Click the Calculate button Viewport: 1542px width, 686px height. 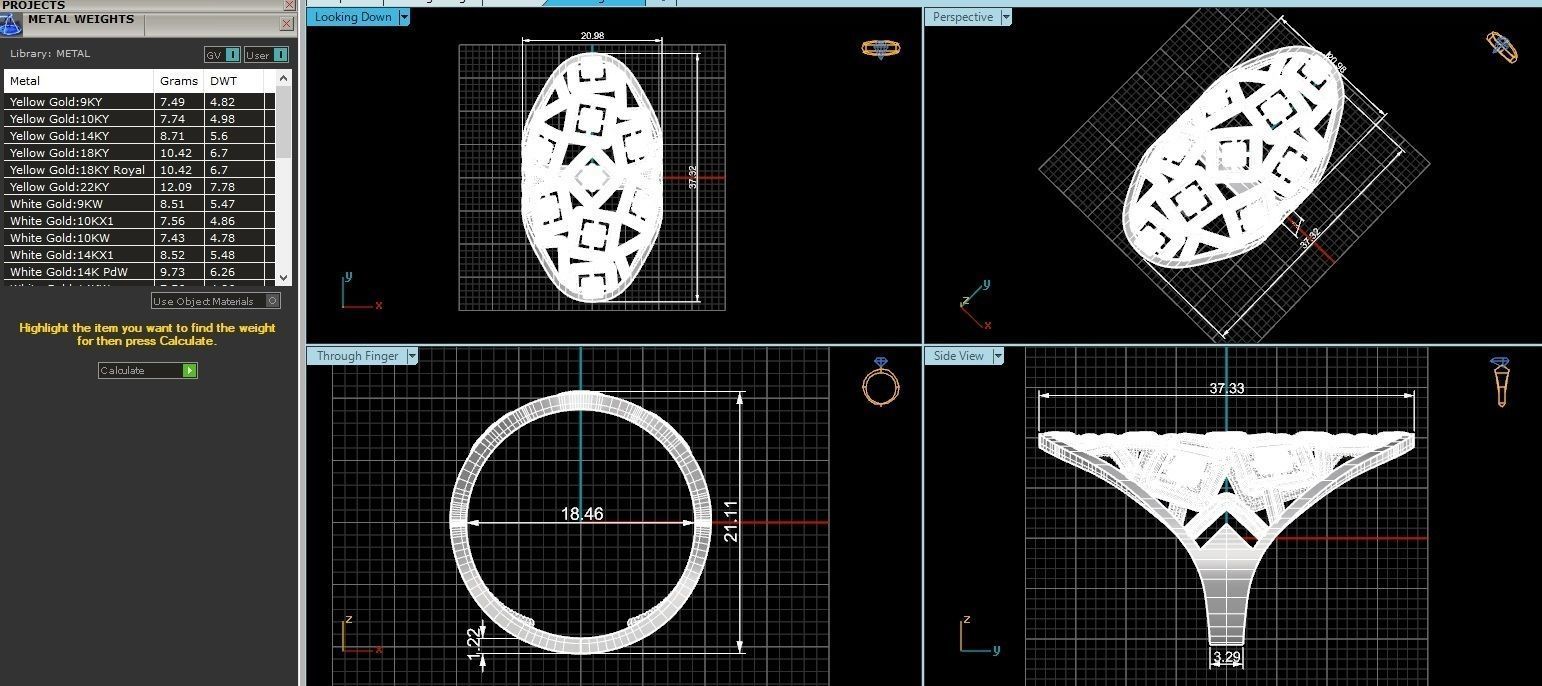pos(148,370)
